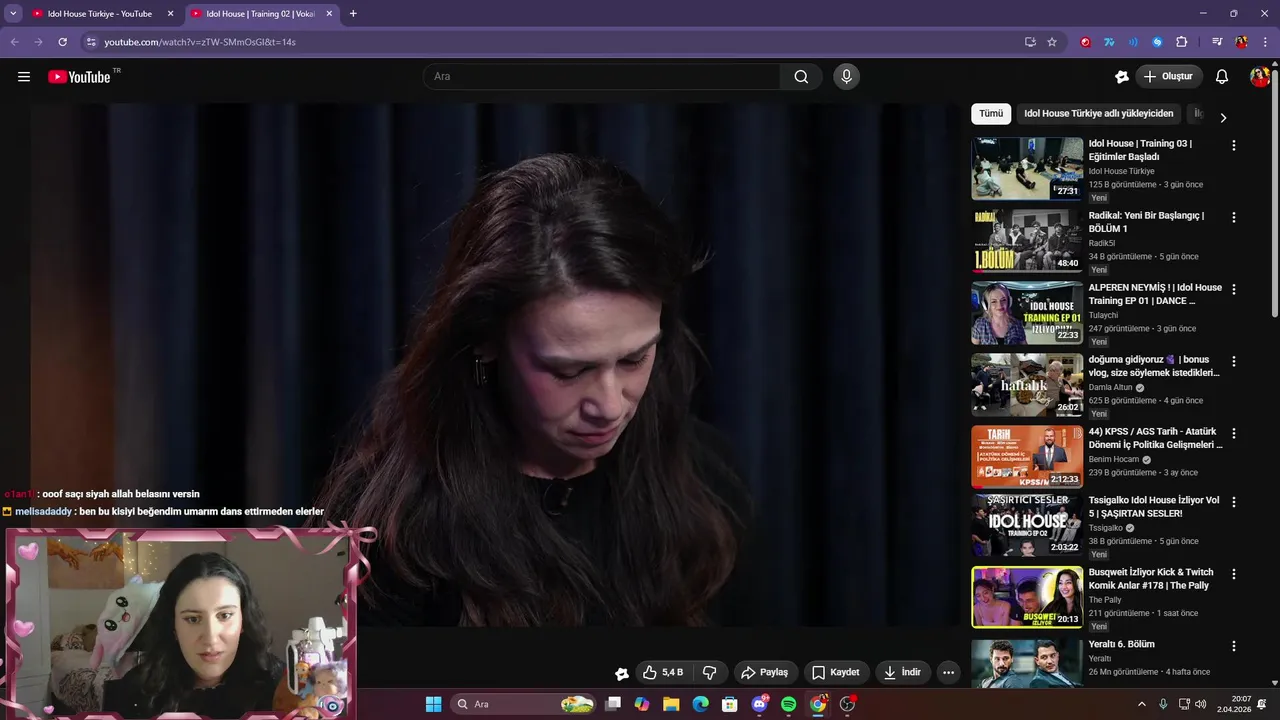Image resolution: width=1280 pixels, height=720 pixels.
Task: View site information icon in address bar
Action: click(91, 42)
